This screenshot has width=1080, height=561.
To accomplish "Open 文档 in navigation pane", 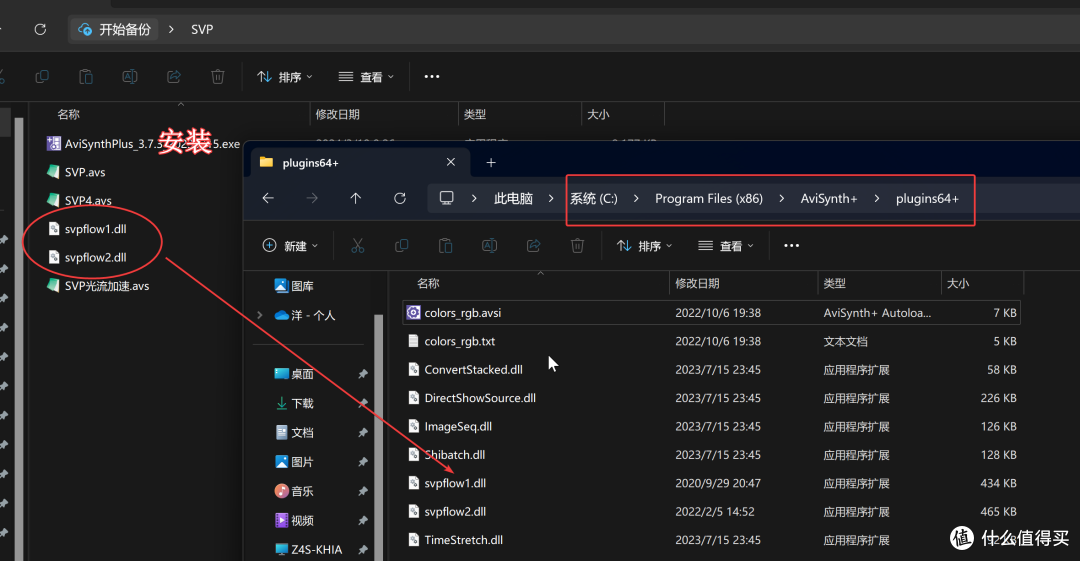I will click(x=294, y=432).
